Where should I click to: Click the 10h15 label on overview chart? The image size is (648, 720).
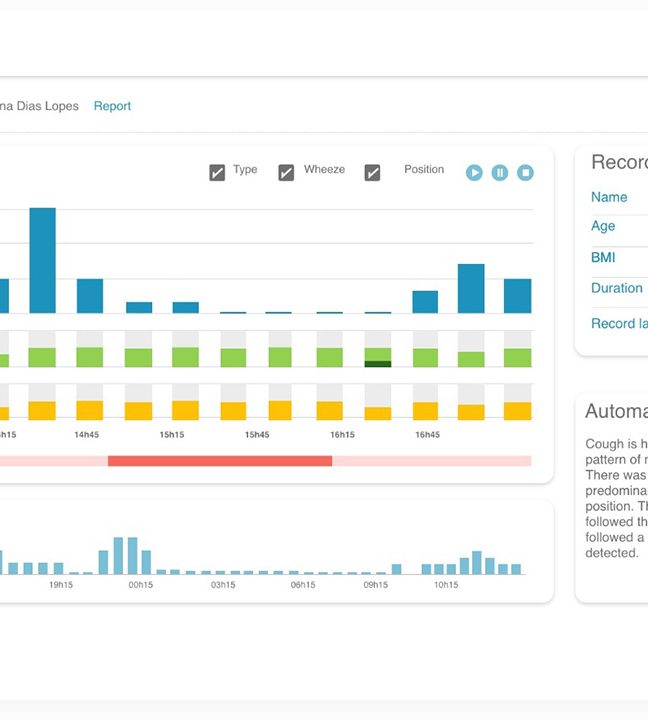point(446,585)
